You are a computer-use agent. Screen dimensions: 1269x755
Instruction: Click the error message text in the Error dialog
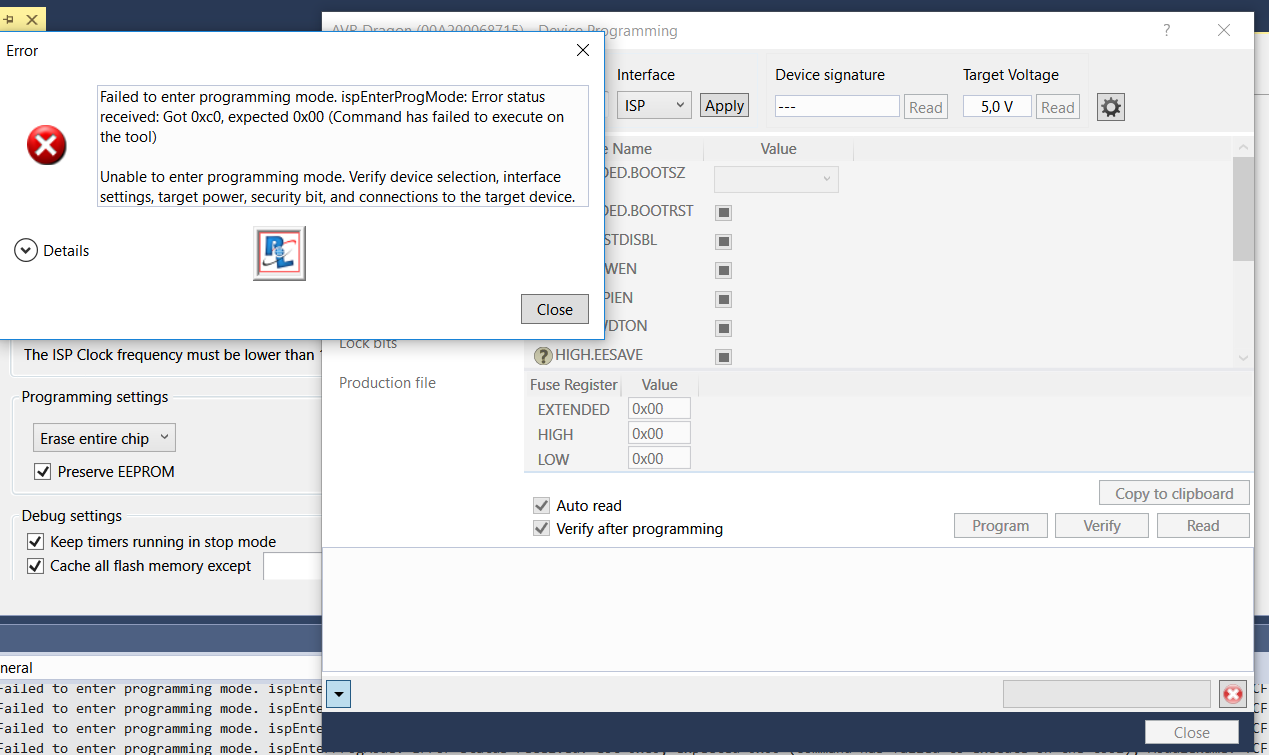tap(343, 146)
